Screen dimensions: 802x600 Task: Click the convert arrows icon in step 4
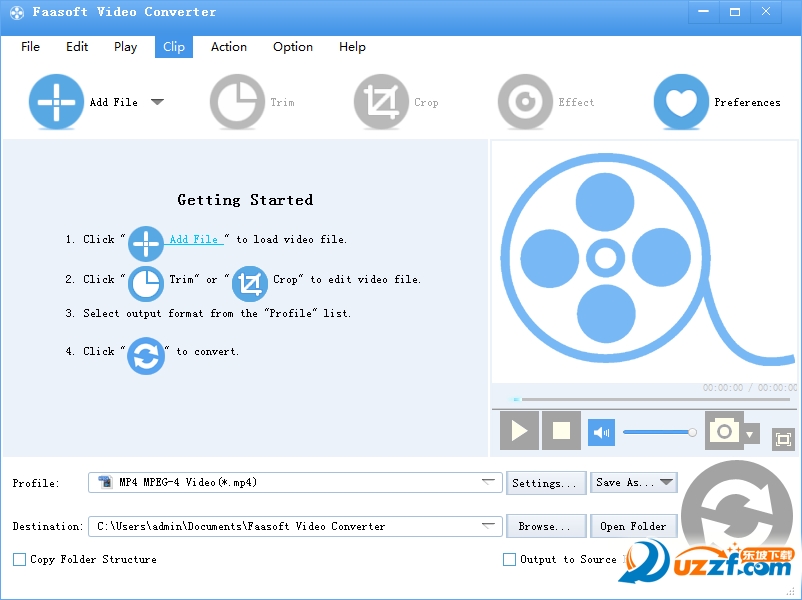click(x=146, y=355)
